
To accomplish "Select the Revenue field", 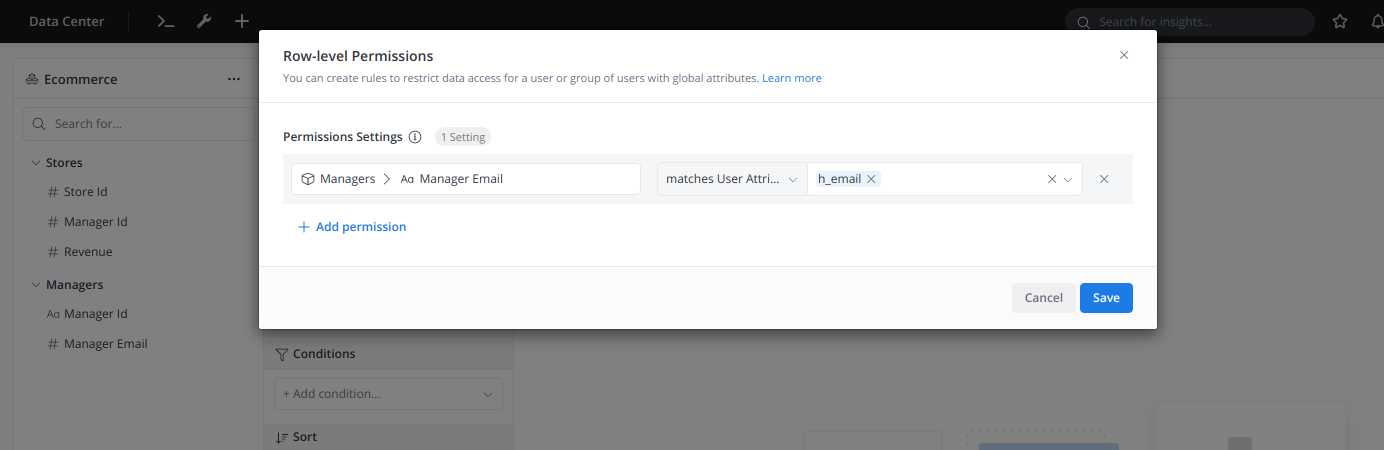I will (x=80, y=252).
